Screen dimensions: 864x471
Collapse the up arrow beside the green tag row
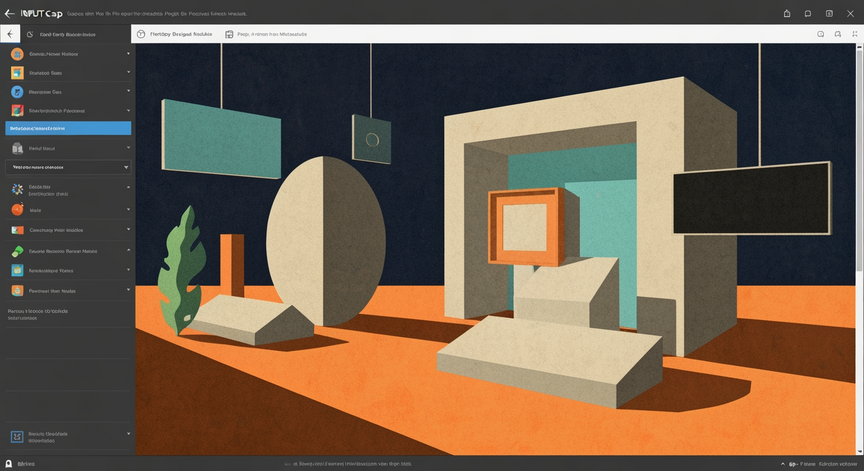tap(128, 250)
